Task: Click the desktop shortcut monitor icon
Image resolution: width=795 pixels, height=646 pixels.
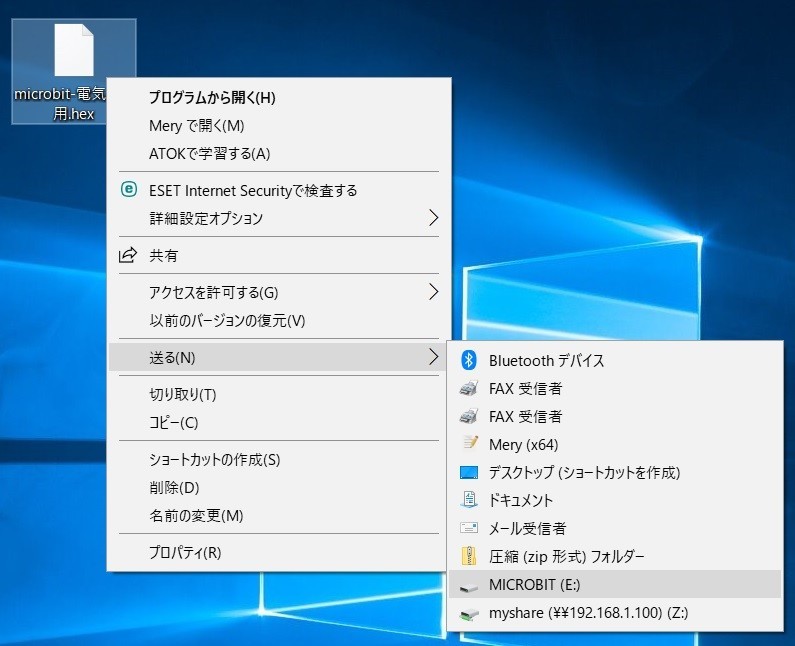Action: point(469,473)
